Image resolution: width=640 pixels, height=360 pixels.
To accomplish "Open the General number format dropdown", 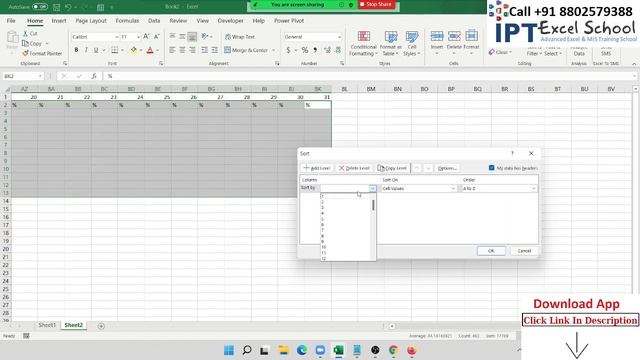I will pyautogui.click(x=339, y=37).
